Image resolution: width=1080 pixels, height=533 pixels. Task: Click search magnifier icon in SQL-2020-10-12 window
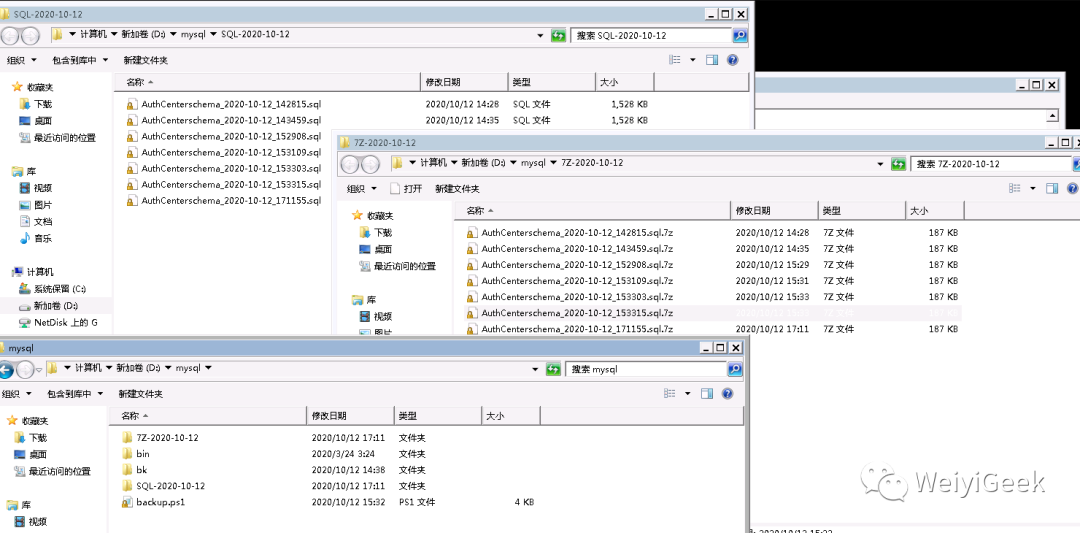tap(739, 36)
